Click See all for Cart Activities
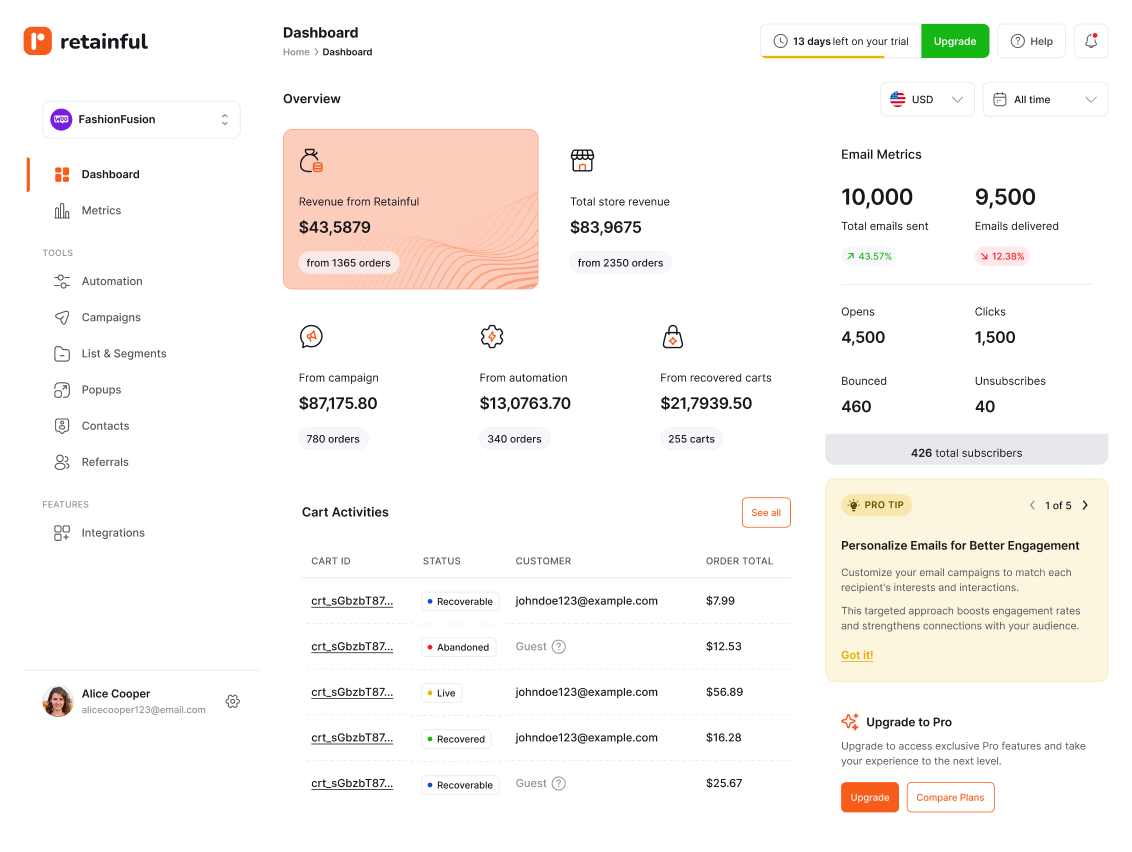The height and width of the screenshot is (852, 1132). 766,513
